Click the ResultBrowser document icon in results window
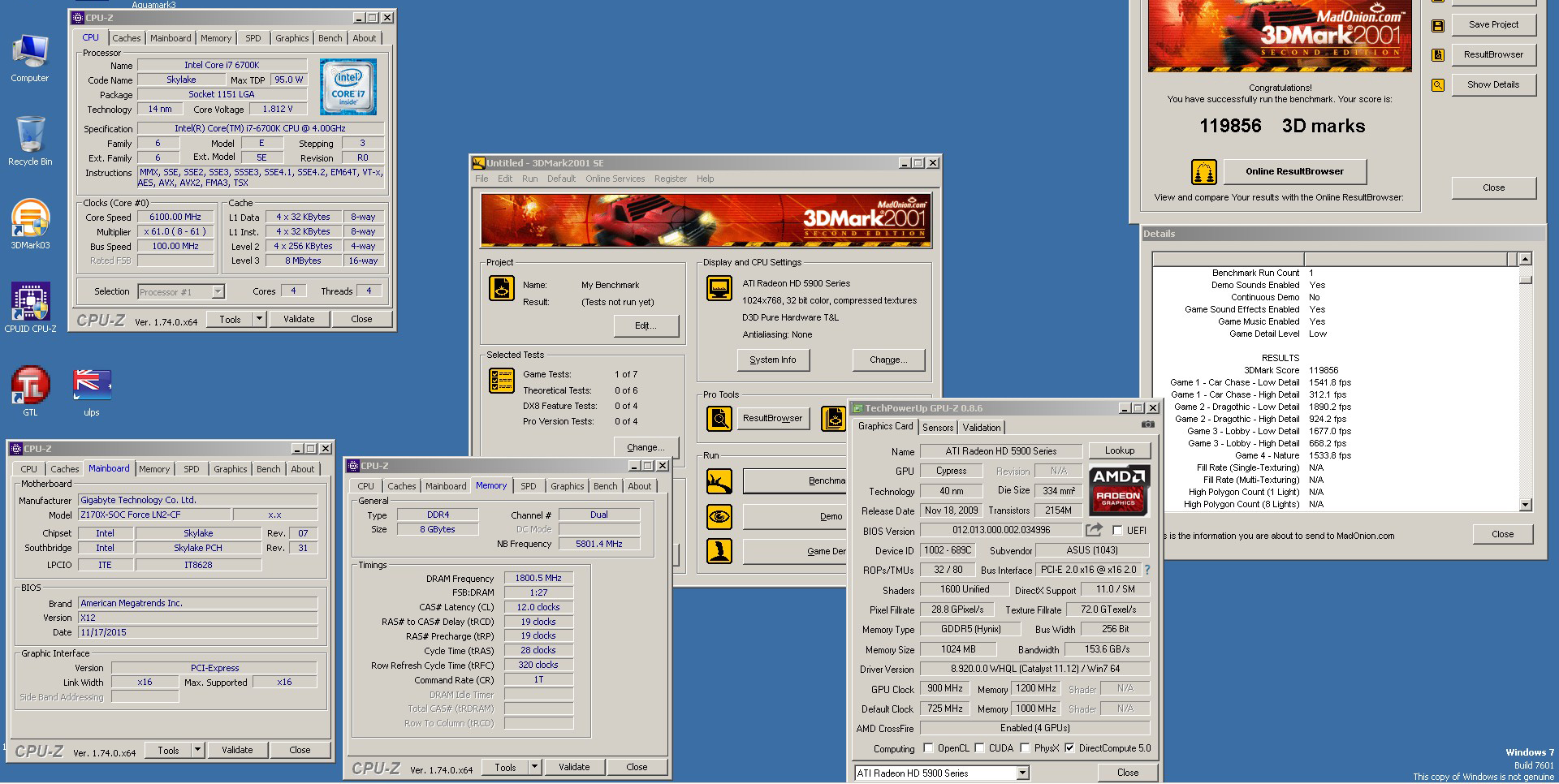 [x=1438, y=55]
